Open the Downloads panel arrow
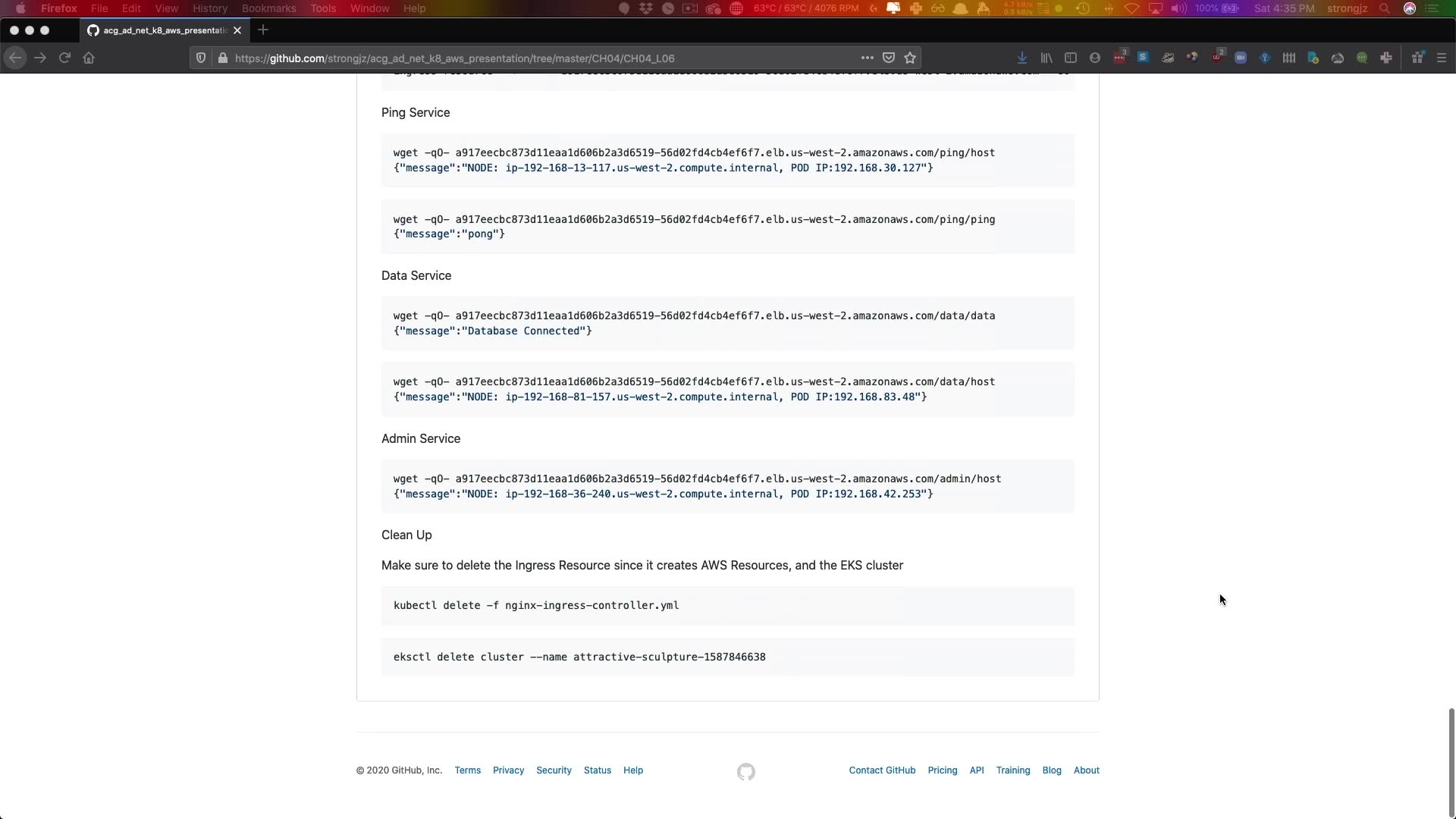1456x819 pixels. pos(1022,58)
